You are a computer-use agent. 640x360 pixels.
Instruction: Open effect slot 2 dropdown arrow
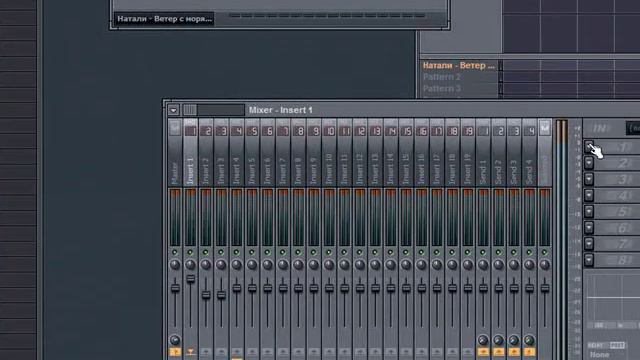tap(589, 163)
